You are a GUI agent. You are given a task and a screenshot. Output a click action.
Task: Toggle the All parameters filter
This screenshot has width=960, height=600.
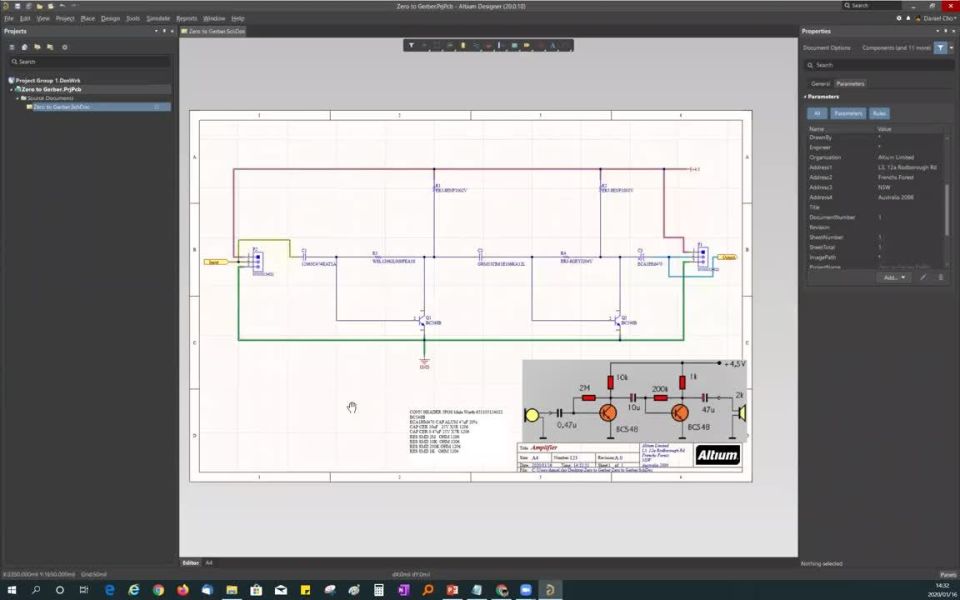(x=816, y=114)
